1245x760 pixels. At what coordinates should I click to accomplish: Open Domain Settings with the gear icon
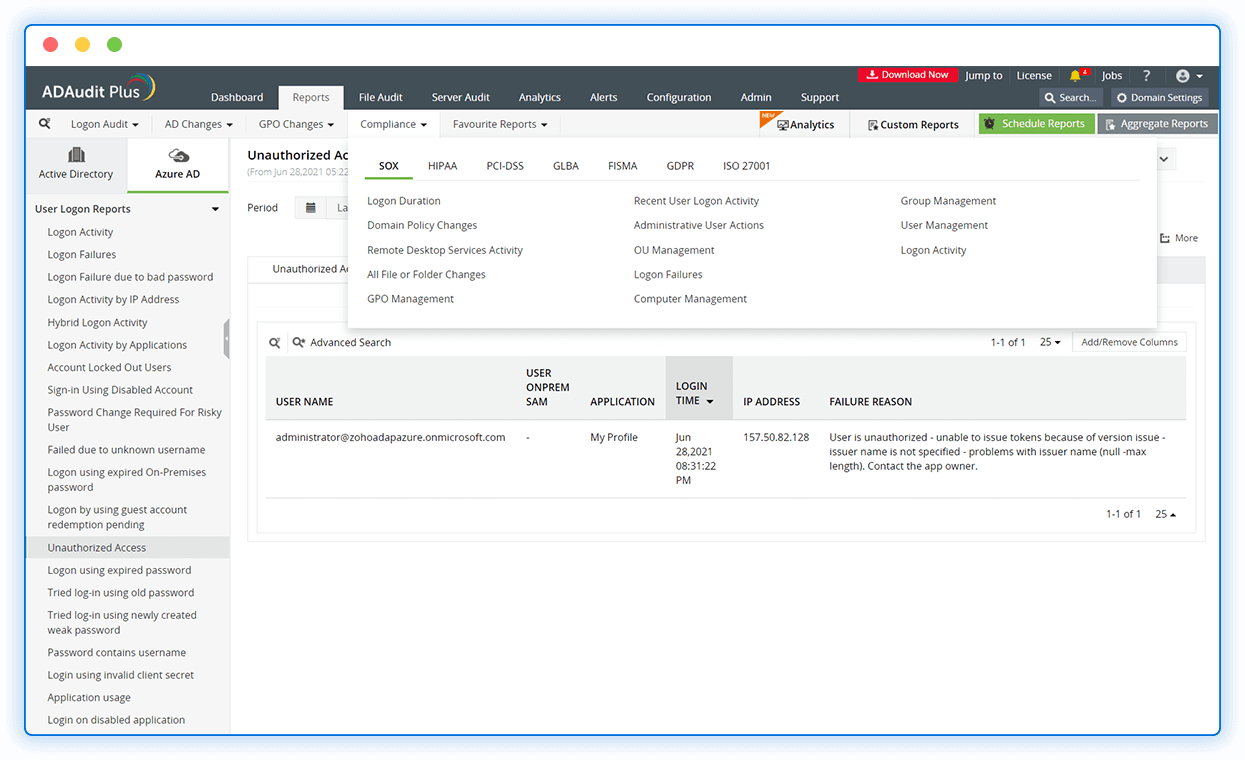click(1159, 97)
